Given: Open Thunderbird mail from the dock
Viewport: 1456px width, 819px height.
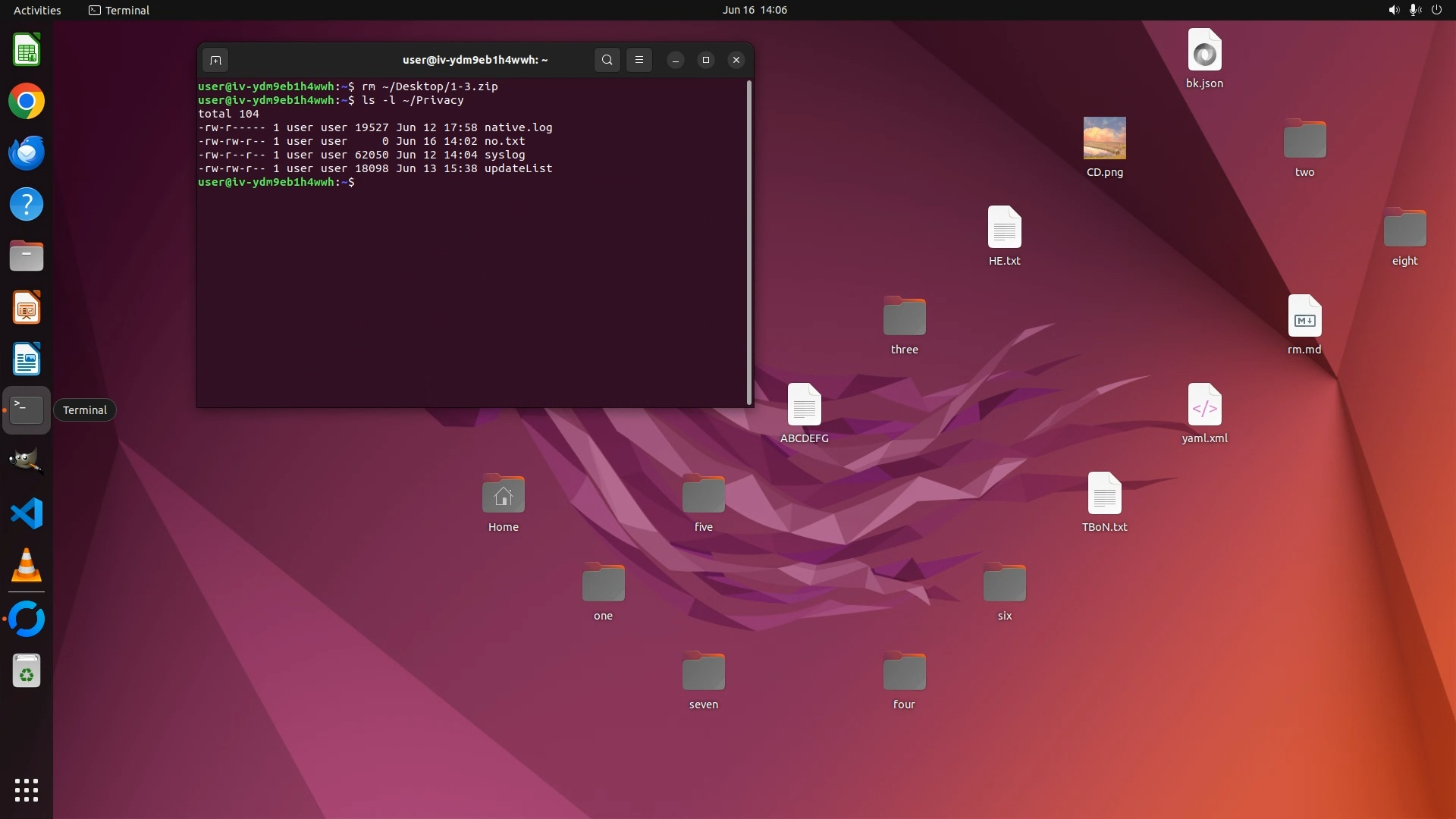Looking at the screenshot, I should click(27, 153).
